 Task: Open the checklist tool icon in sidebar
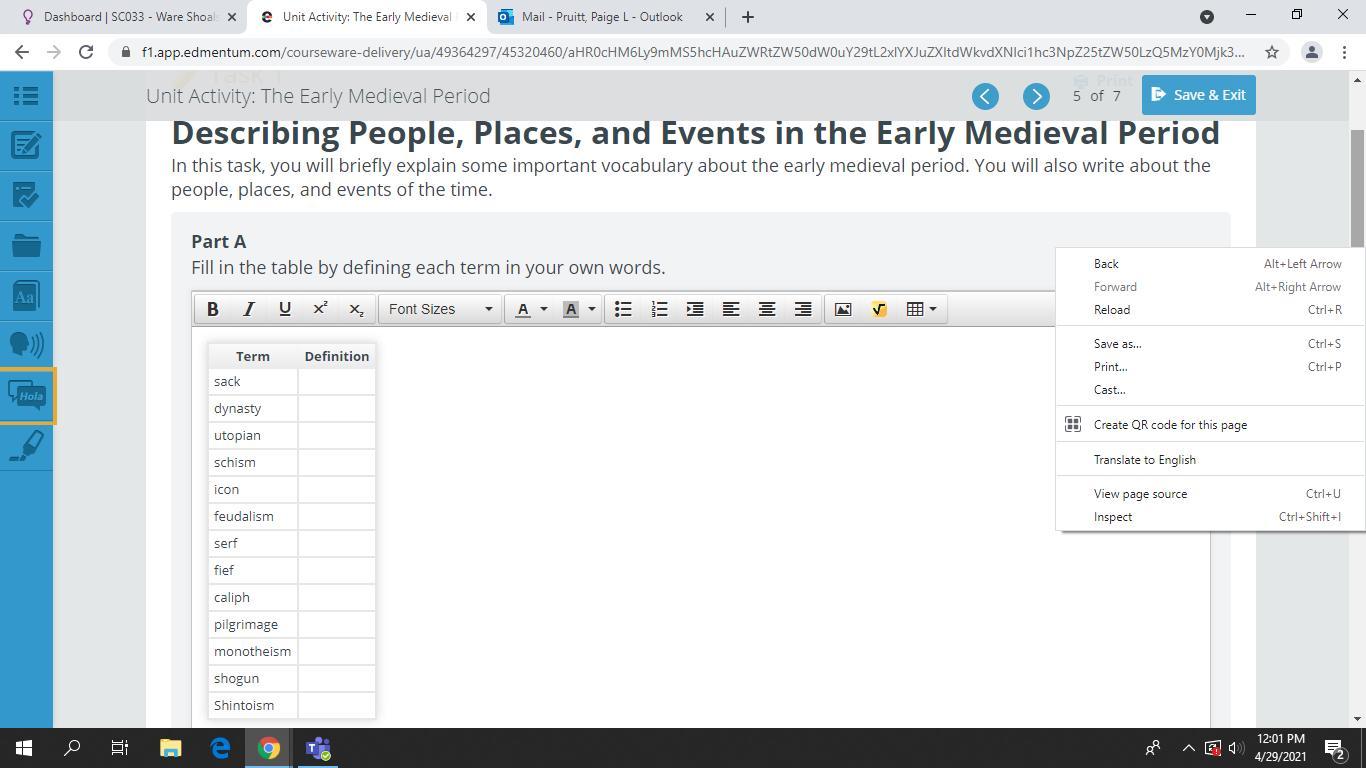click(26, 196)
